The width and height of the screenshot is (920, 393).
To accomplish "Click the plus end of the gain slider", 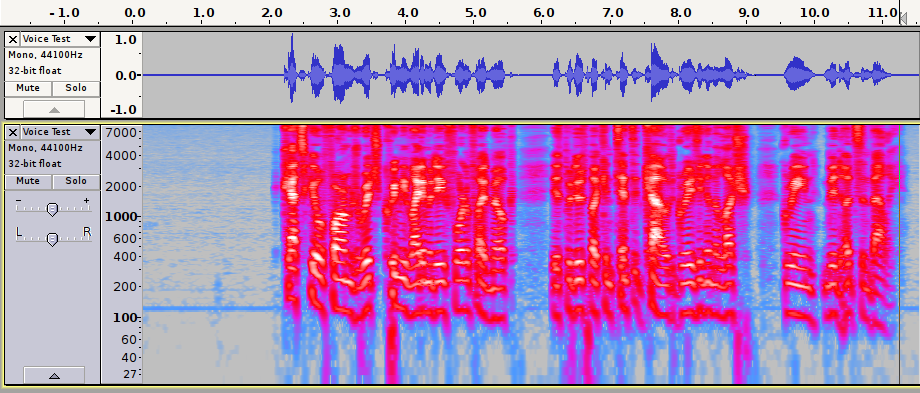I will (87, 201).
